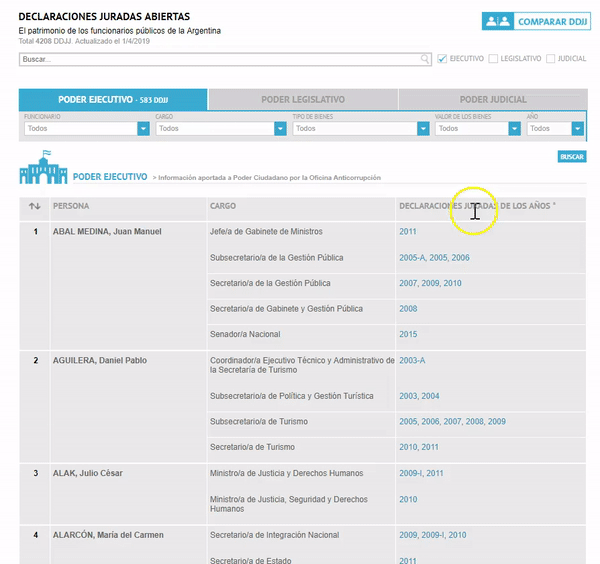Open the 2003-A declaration of Aguilera
This screenshot has width=600, height=564.
pos(412,360)
